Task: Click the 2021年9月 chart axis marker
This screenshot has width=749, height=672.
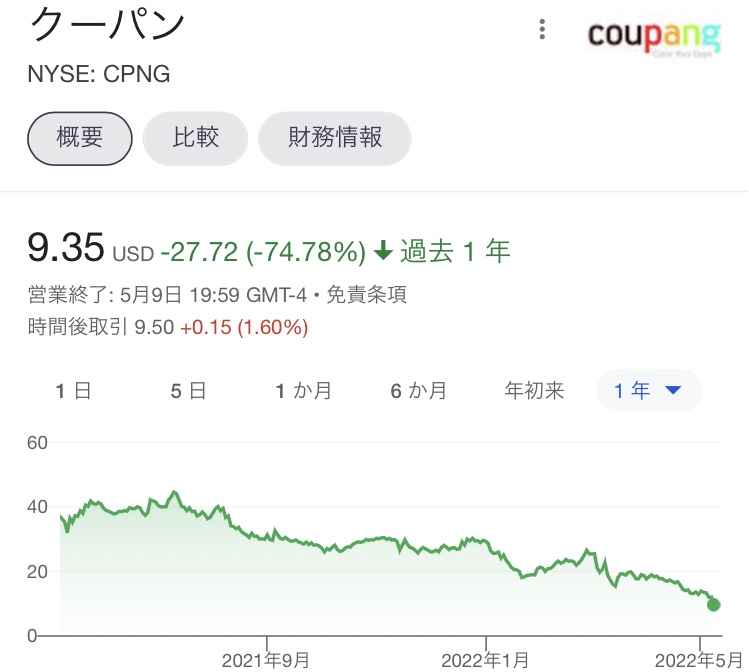Action: 267,660
